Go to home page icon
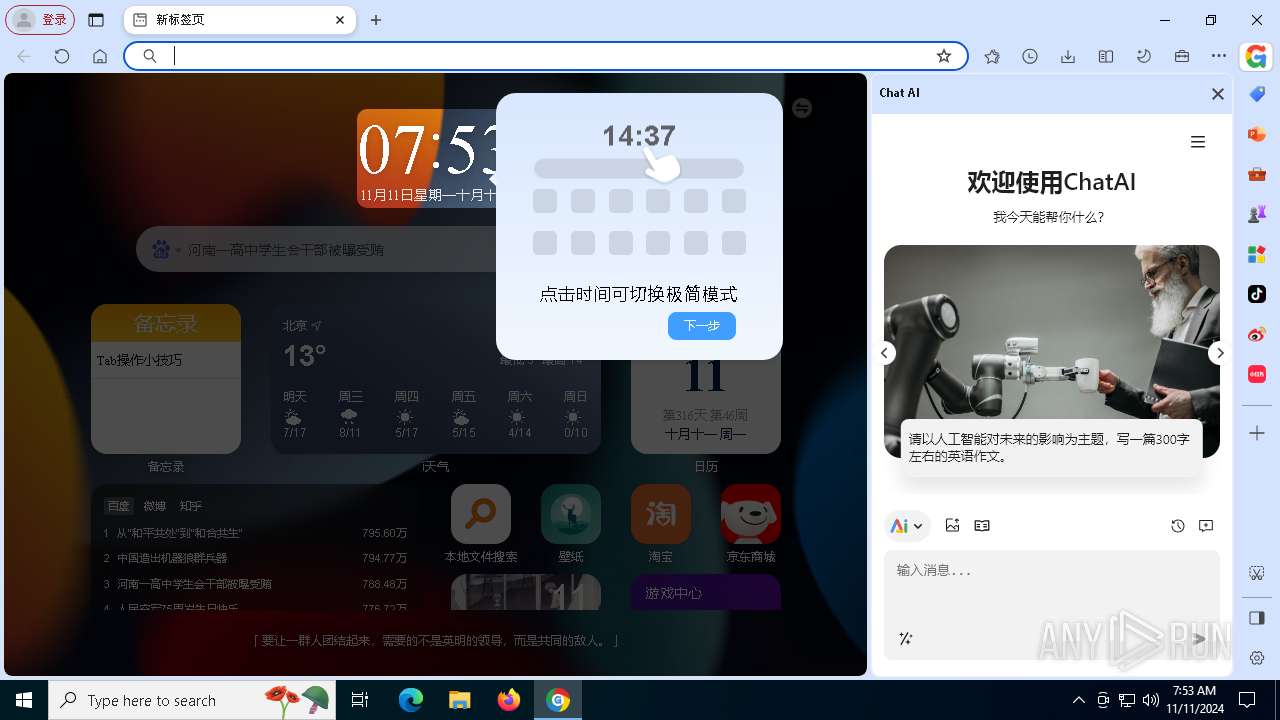 coord(100,57)
